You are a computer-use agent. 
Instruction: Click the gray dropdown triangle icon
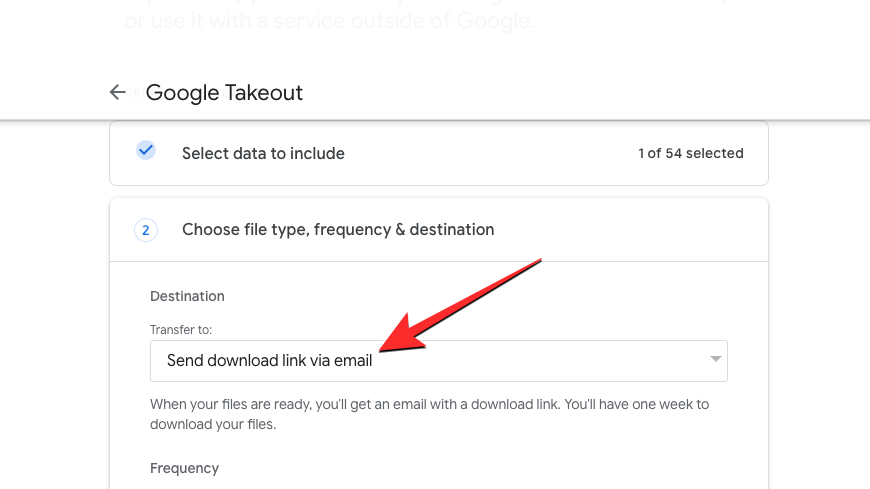click(716, 359)
